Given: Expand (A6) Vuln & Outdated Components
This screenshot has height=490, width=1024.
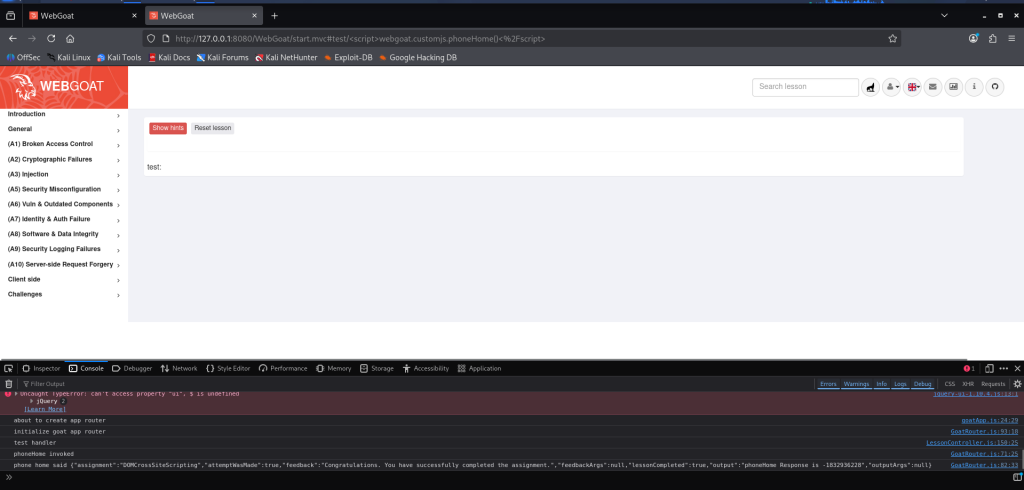Looking at the screenshot, I should click(63, 204).
